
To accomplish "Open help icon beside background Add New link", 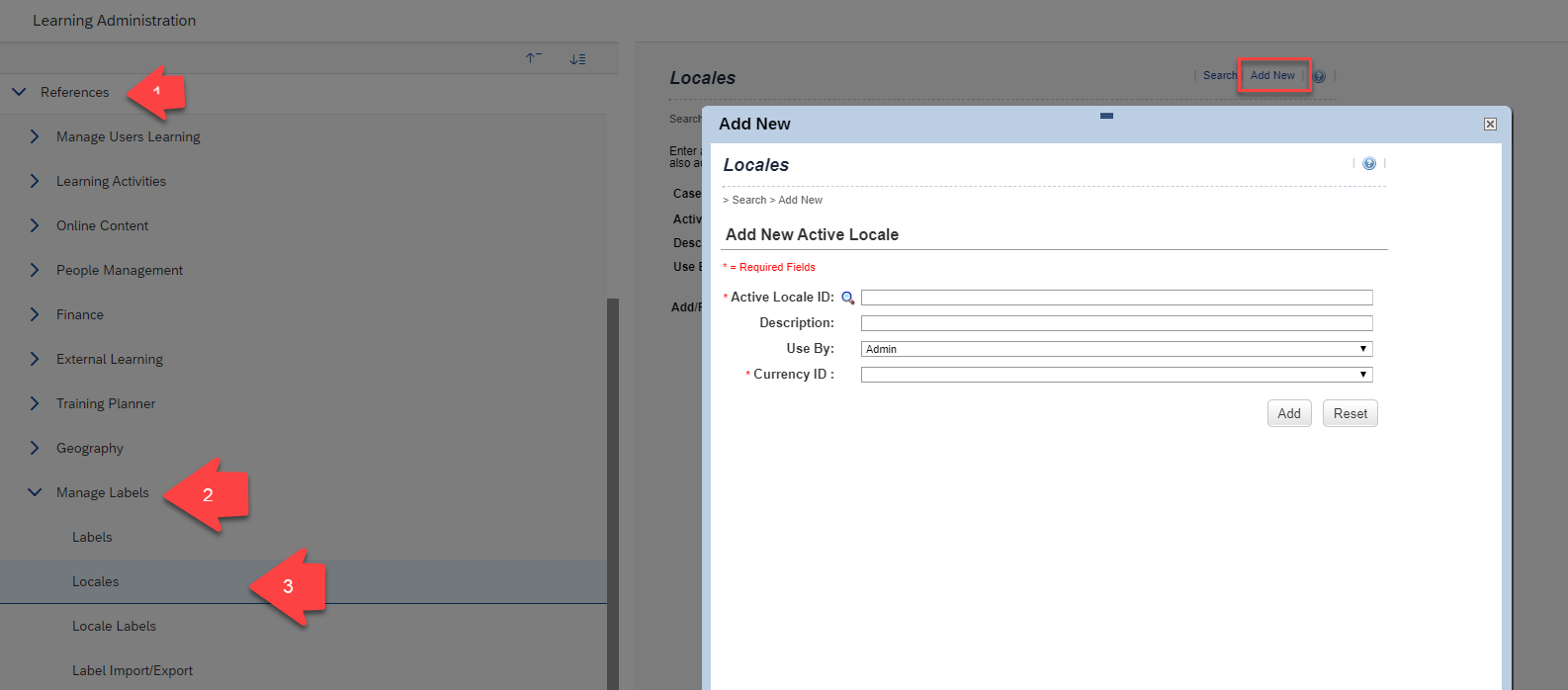I will [1319, 76].
